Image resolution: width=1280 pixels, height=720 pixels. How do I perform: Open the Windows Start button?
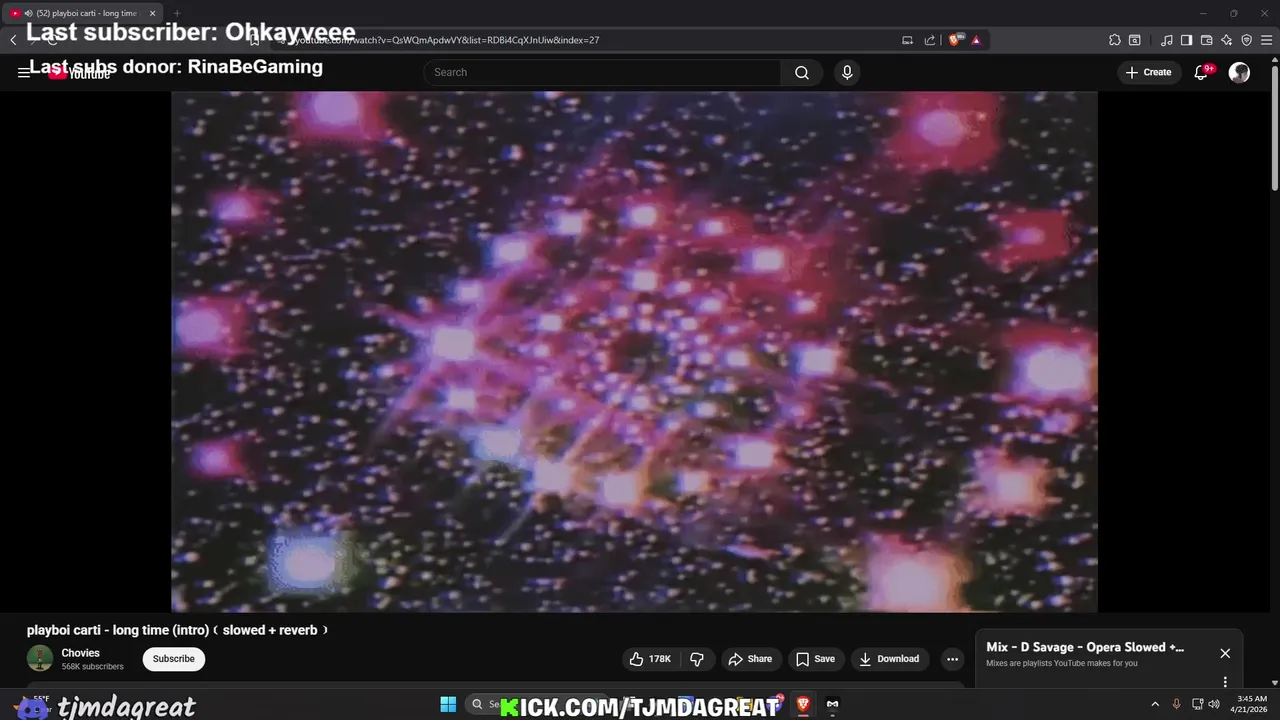click(448, 704)
